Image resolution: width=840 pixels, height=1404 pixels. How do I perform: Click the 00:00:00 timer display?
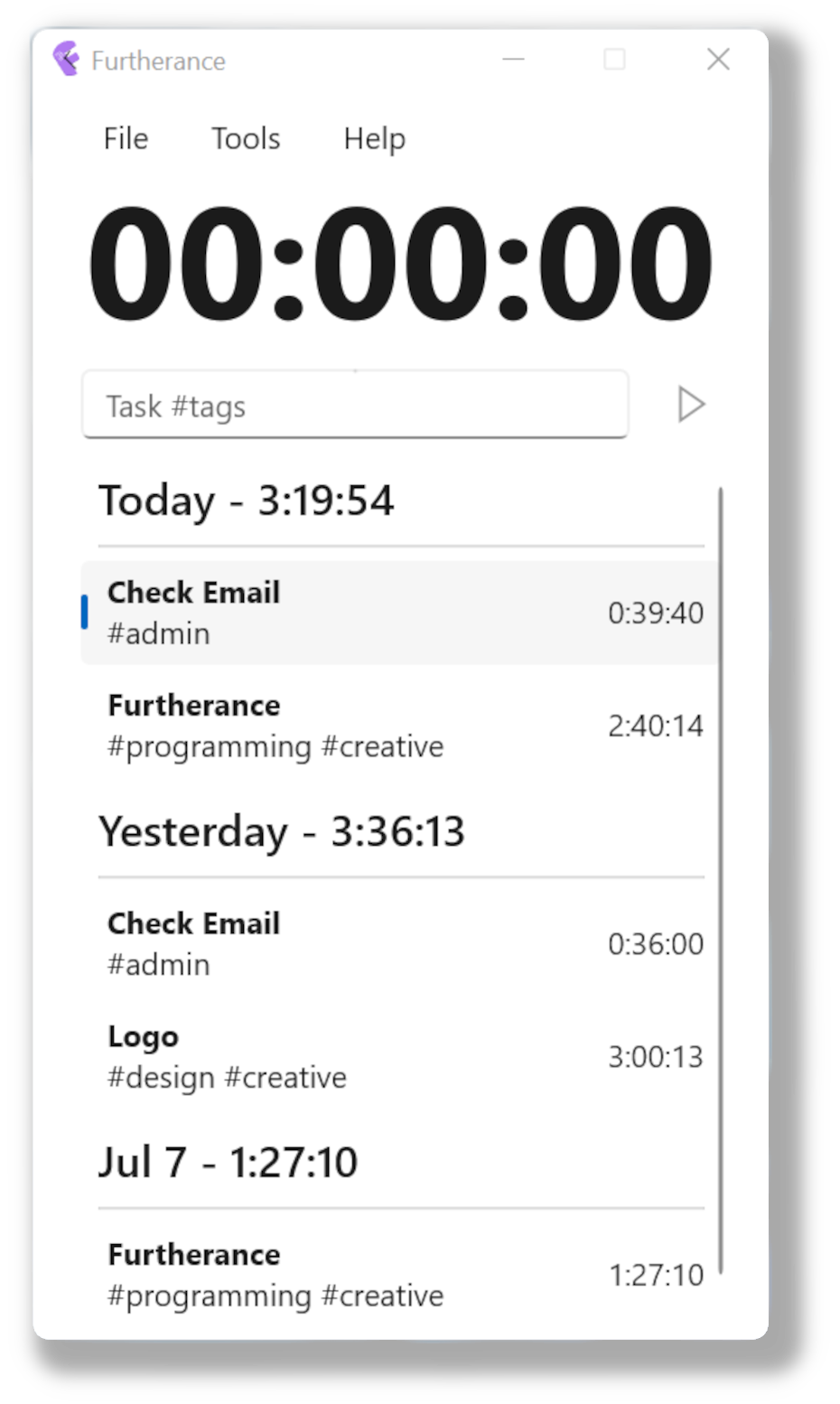[400, 263]
